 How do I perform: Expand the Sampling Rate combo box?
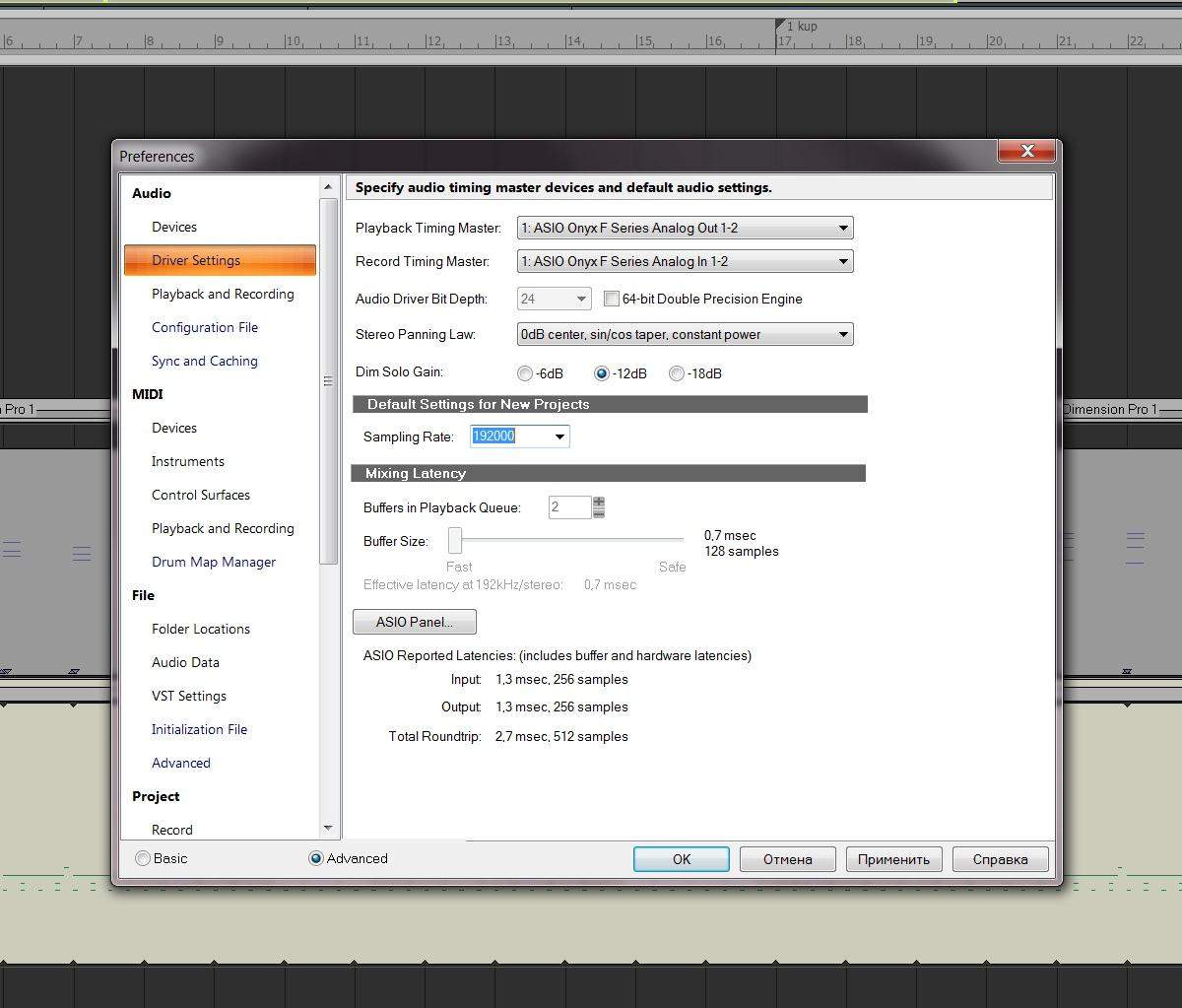[559, 437]
